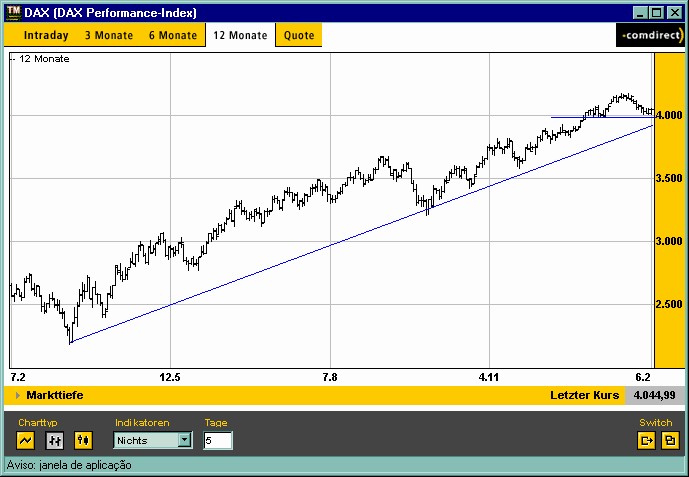This screenshot has width=689, height=477.
Task: Switch to the 6 Monate tab
Action: (173, 35)
